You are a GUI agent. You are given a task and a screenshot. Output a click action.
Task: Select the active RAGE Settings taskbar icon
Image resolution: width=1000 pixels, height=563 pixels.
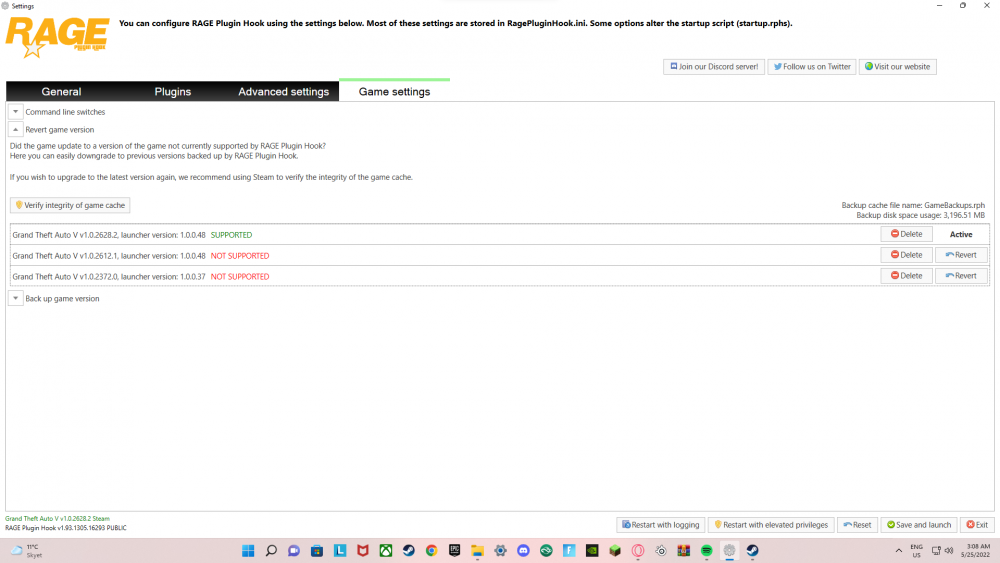click(x=730, y=551)
